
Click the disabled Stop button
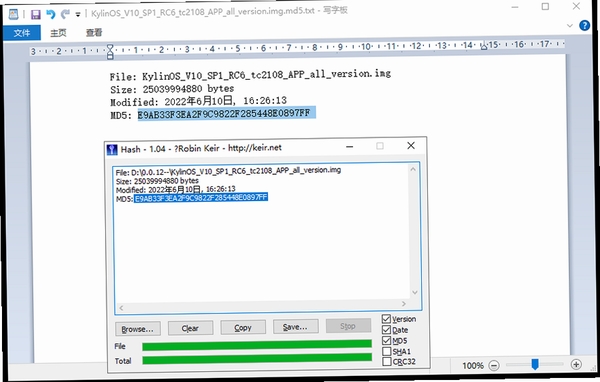(348, 326)
